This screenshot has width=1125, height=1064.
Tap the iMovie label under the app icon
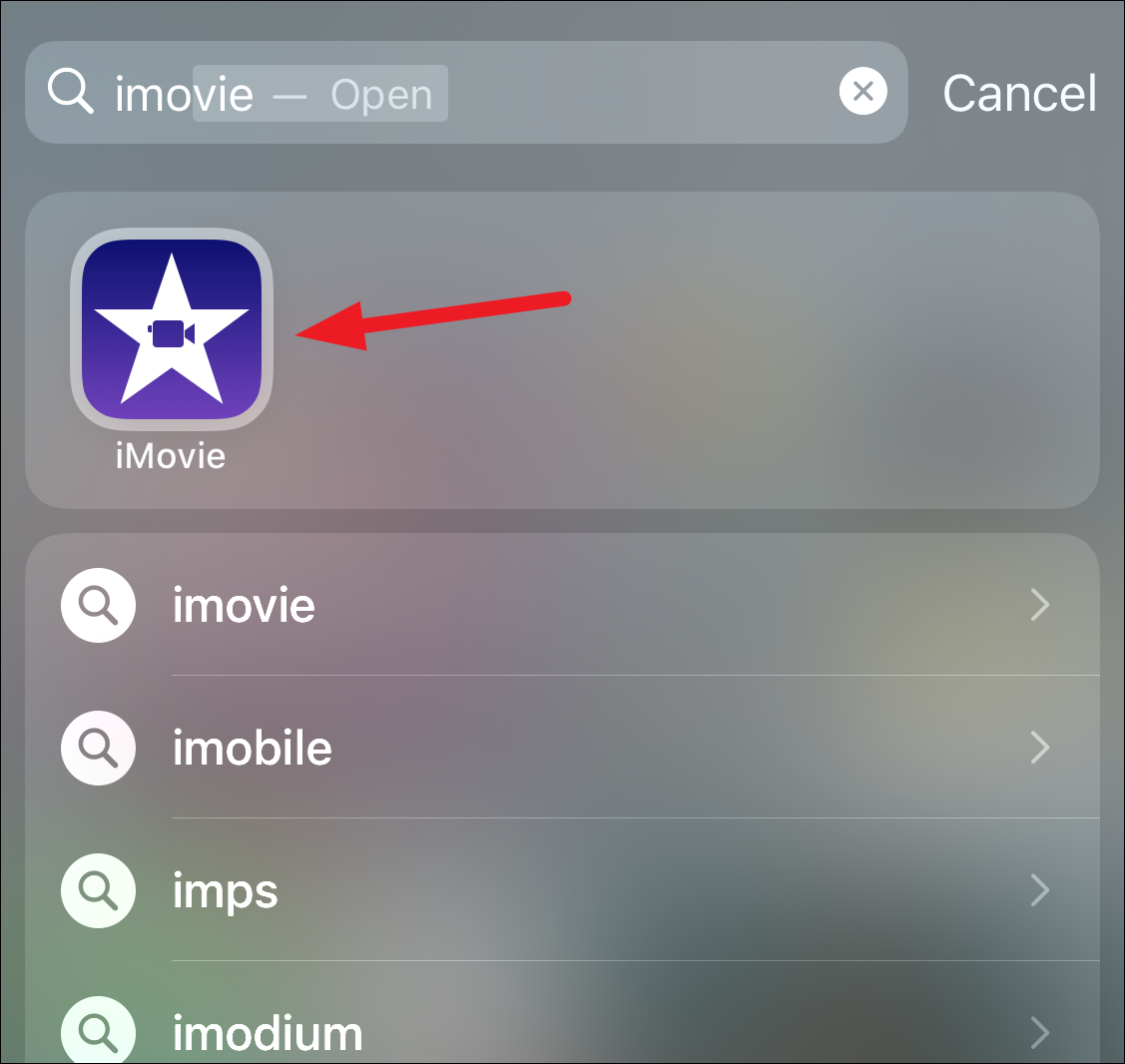point(171,456)
